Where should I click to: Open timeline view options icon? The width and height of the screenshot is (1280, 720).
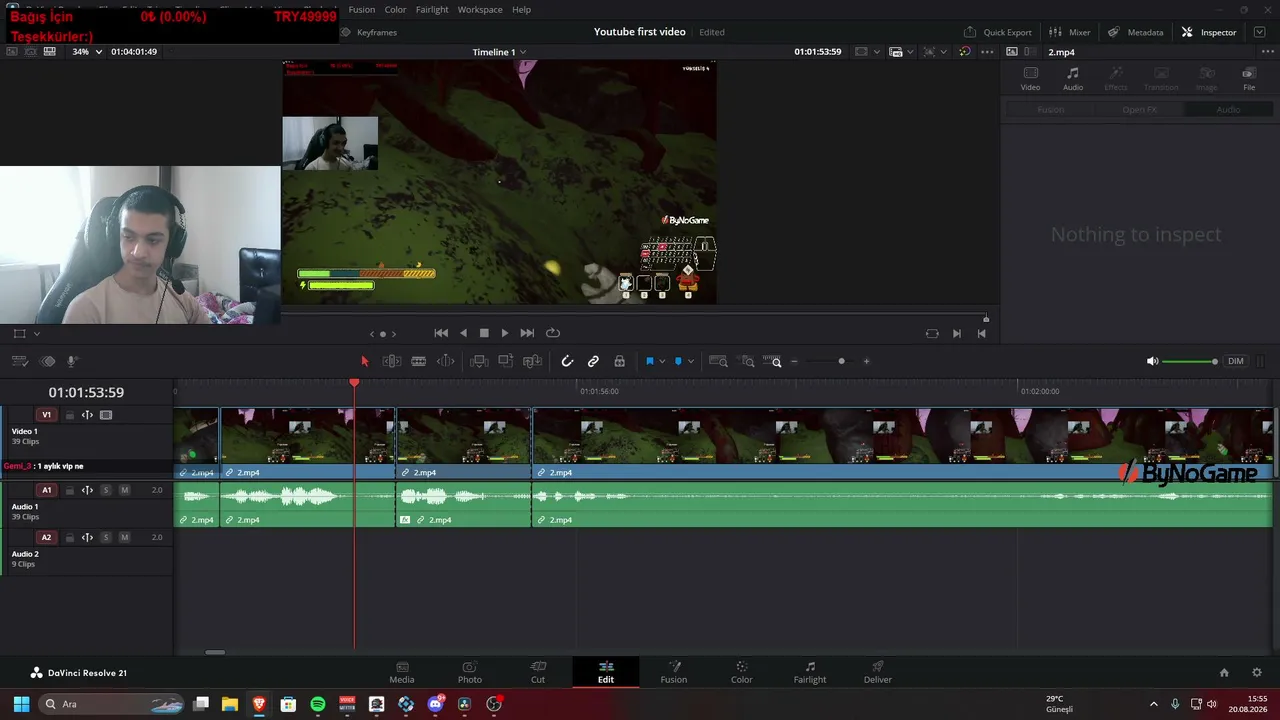19,361
